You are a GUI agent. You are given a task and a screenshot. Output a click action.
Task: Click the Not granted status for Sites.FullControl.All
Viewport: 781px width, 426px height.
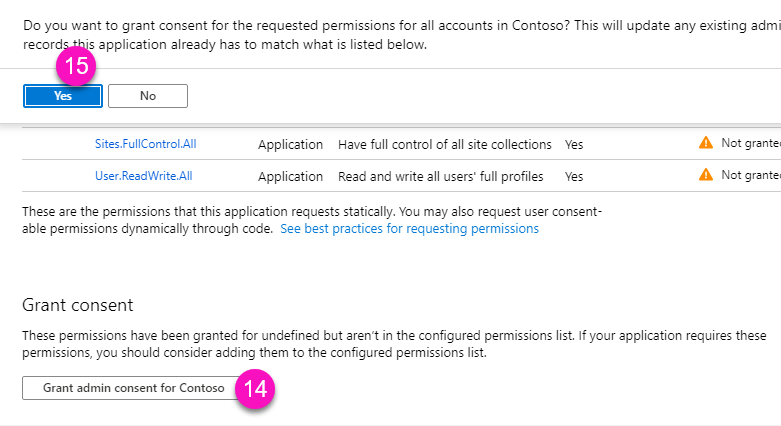pos(750,144)
